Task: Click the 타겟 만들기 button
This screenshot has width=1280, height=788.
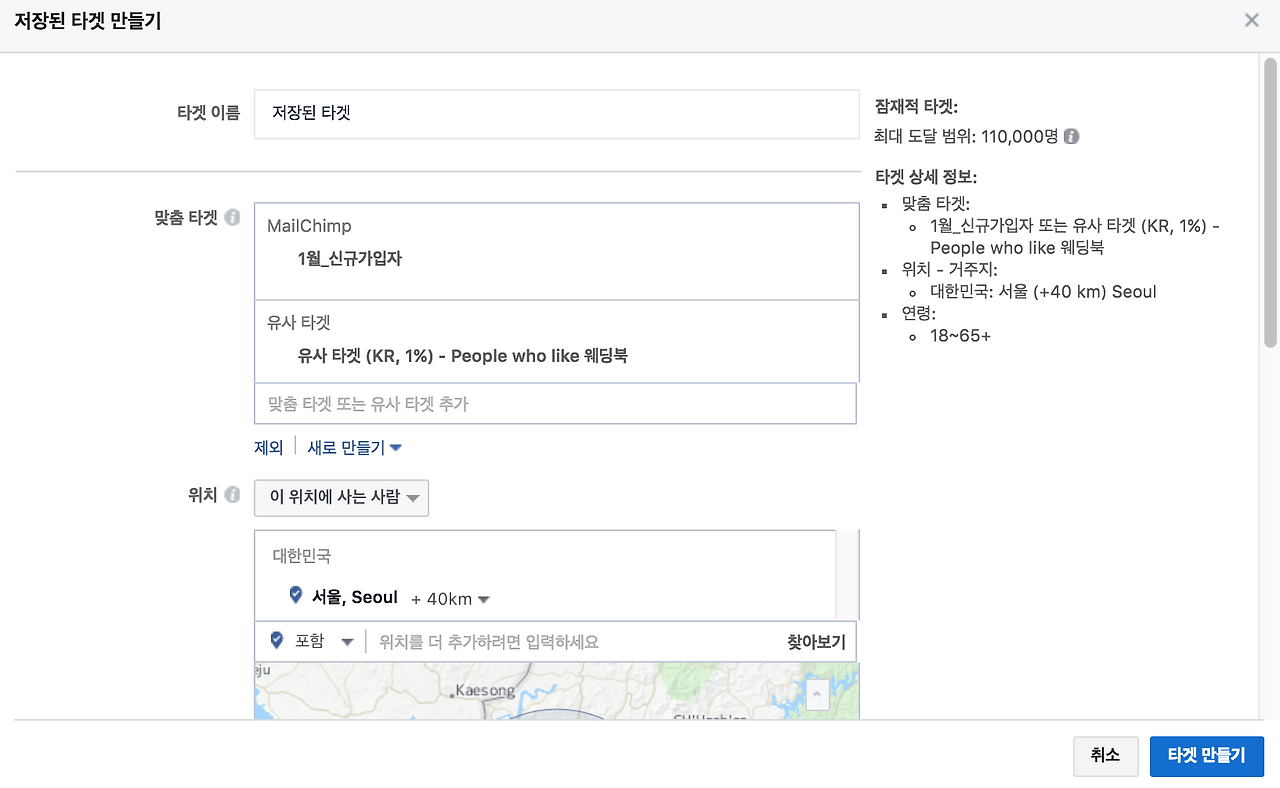Action: click(1207, 756)
